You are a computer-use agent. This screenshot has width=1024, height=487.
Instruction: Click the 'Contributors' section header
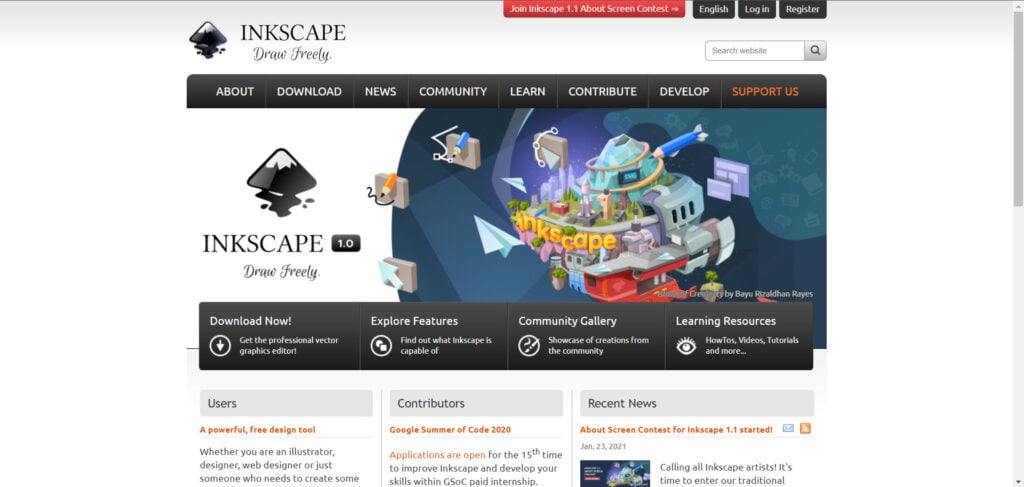coord(476,403)
